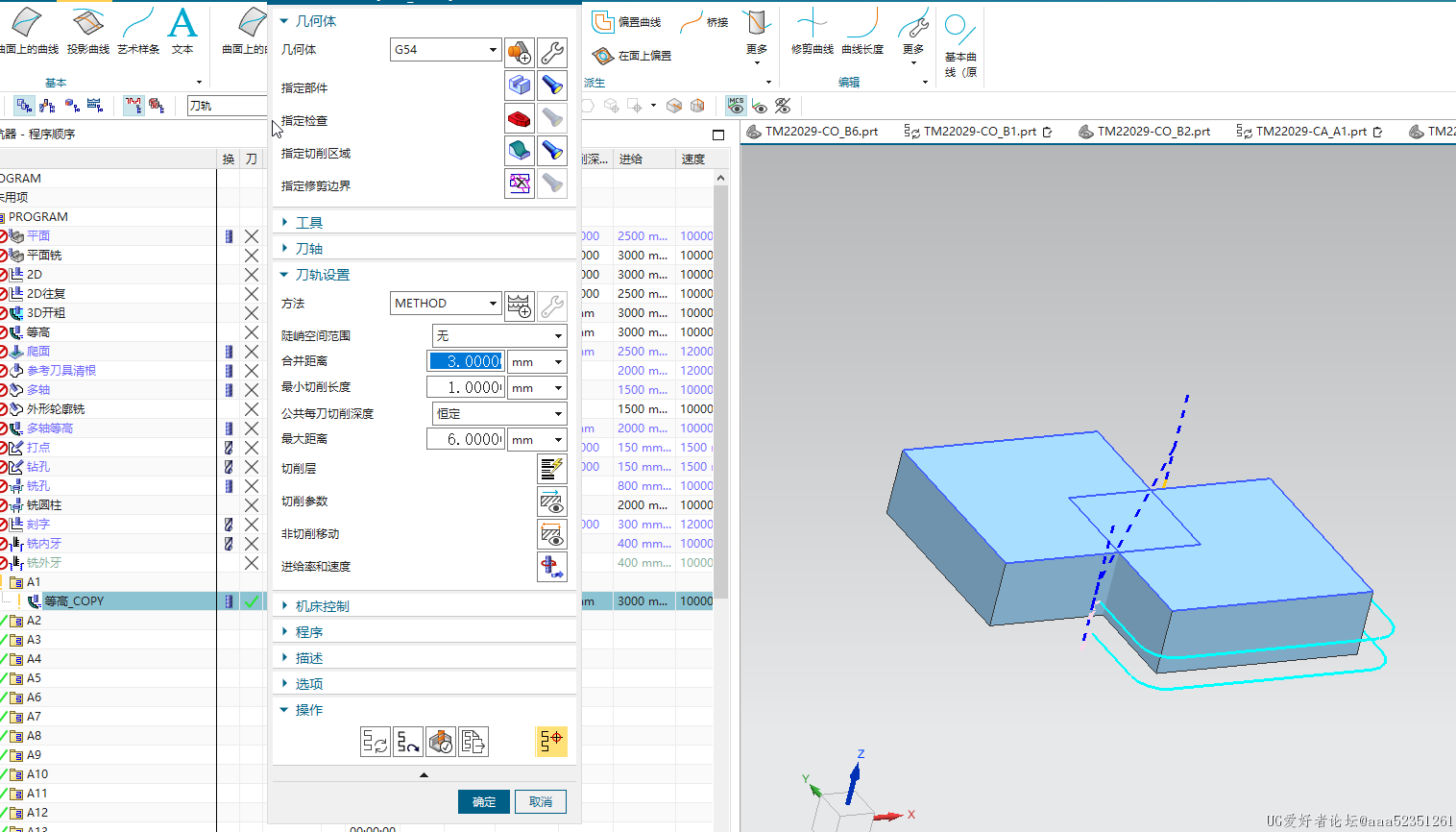Click the edit geometry wrench beside G54
The width and height of the screenshot is (1456, 832).
coord(551,52)
